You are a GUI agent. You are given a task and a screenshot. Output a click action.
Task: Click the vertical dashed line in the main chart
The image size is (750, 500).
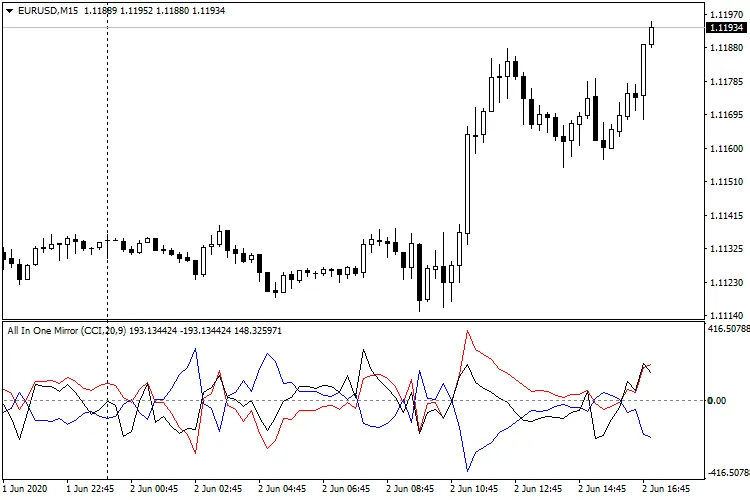(107, 150)
